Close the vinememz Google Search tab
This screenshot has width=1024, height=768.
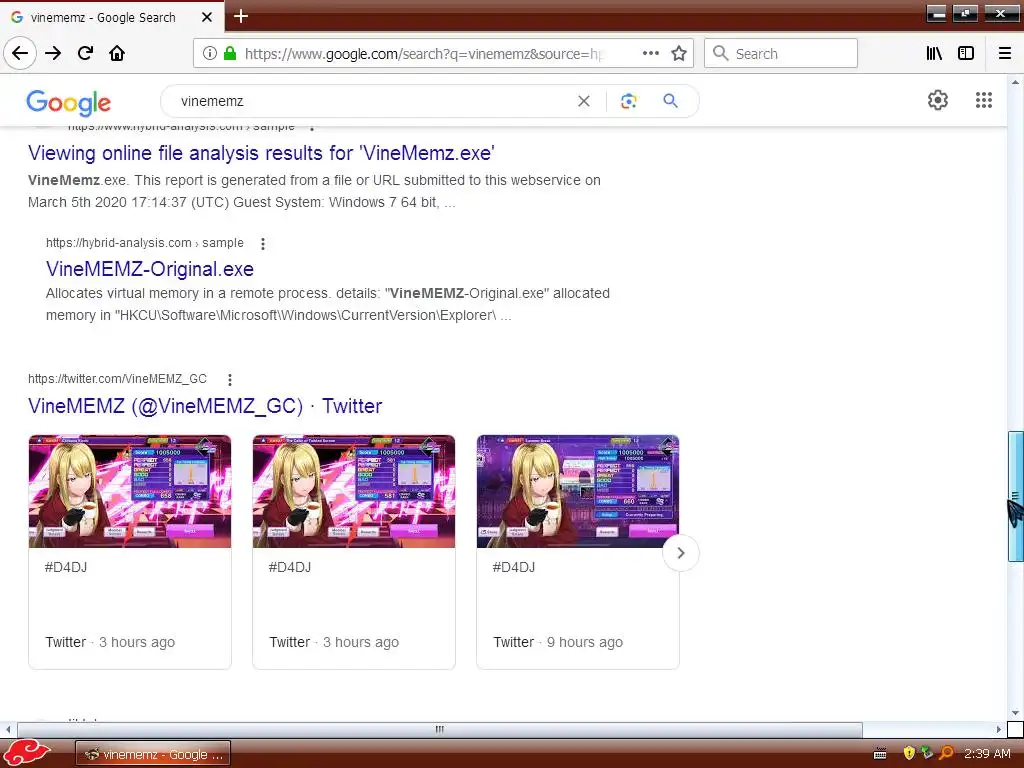coord(207,17)
